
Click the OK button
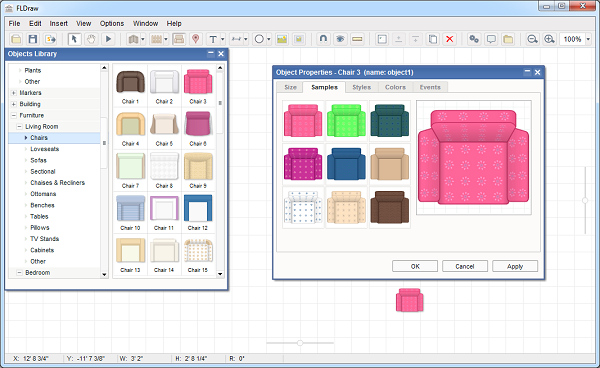(415, 266)
